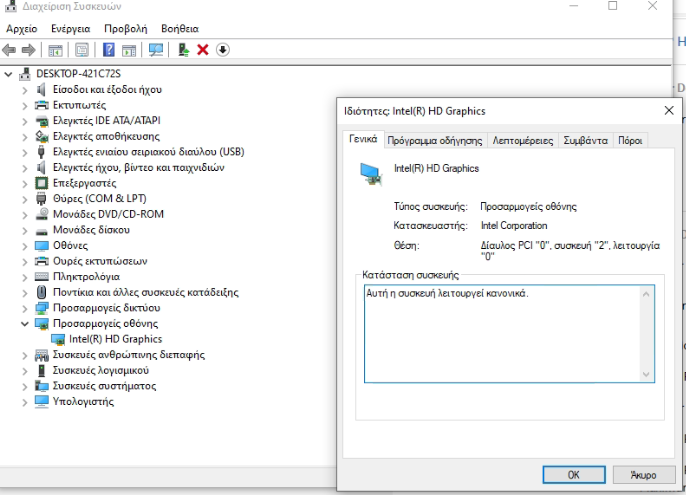Expand Συσκευές ανθρώπινης διεπαφής node
The image size is (686, 495).
[25, 355]
